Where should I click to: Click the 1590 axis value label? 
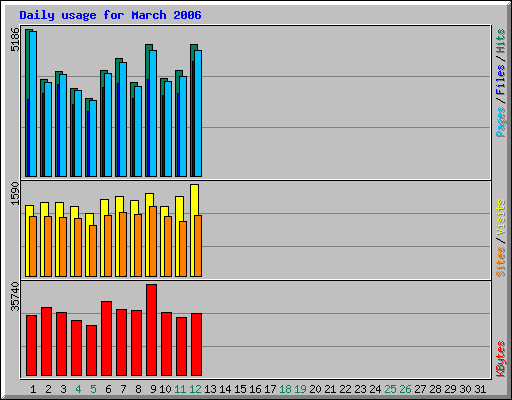click(x=15, y=193)
